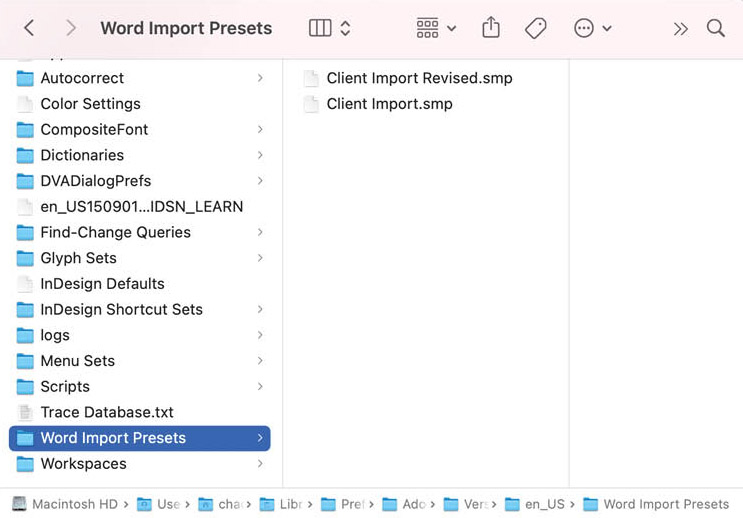Image resolution: width=743 pixels, height=518 pixels.
Task: Show more toolbar items via double chevron
Action: 680,29
